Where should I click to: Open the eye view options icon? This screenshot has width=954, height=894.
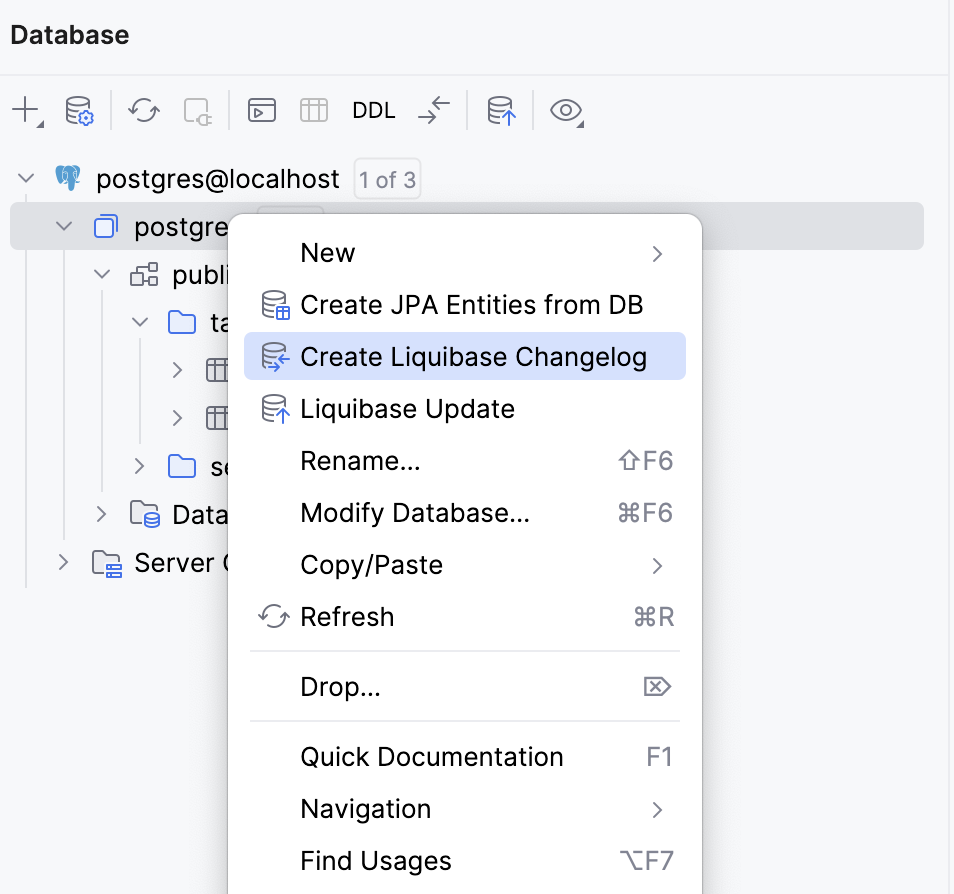[x=566, y=110]
